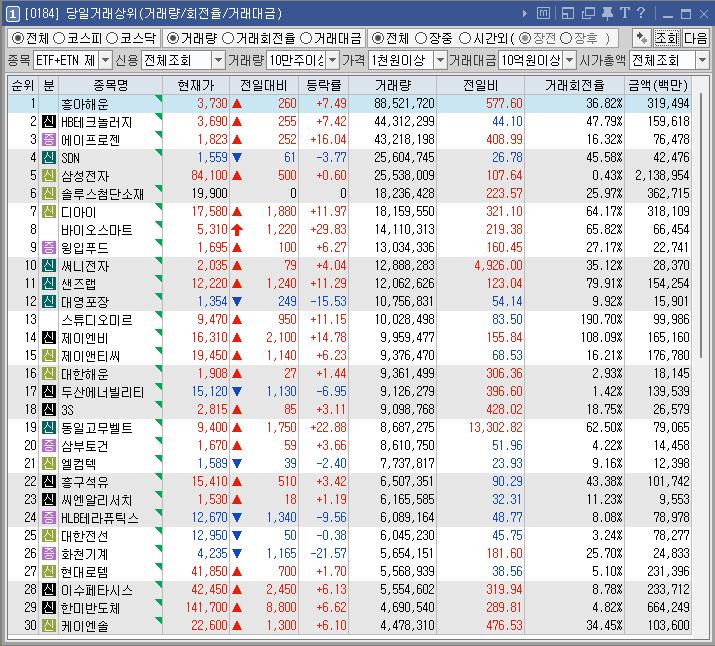This screenshot has height=646, width=715.
Task: Sort by the 종목명 column header
Action: (x=110, y=85)
